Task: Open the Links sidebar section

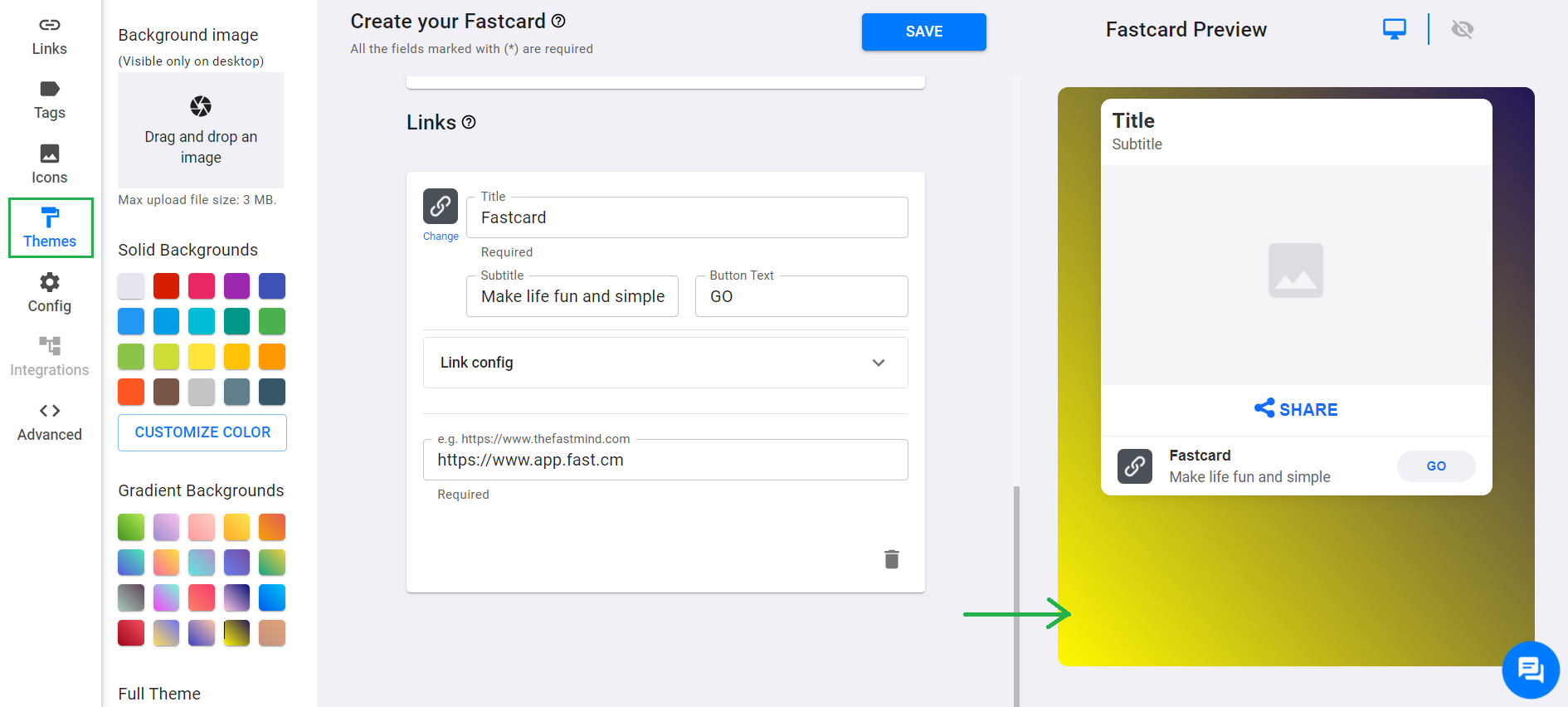Action: pyautogui.click(x=50, y=37)
